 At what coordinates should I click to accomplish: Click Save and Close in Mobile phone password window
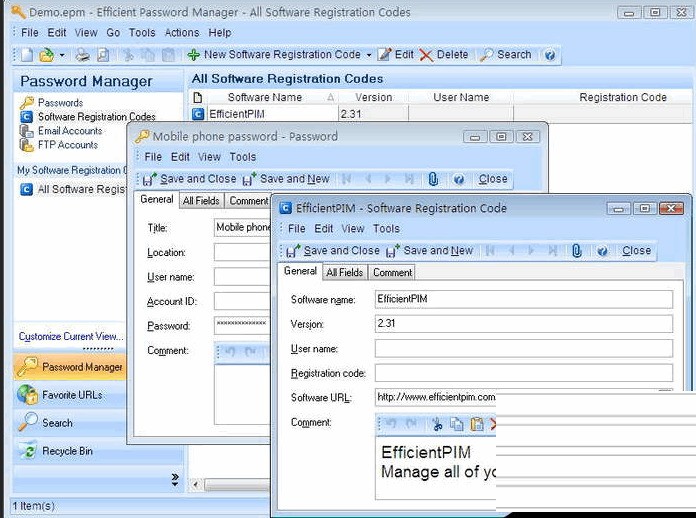pos(190,179)
